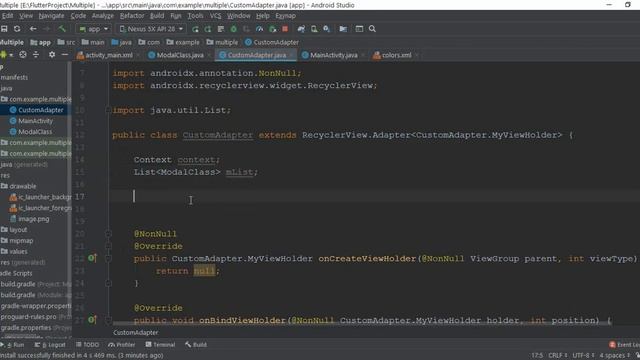Click the UTF-8 encoding in status bar

coord(583,356)
